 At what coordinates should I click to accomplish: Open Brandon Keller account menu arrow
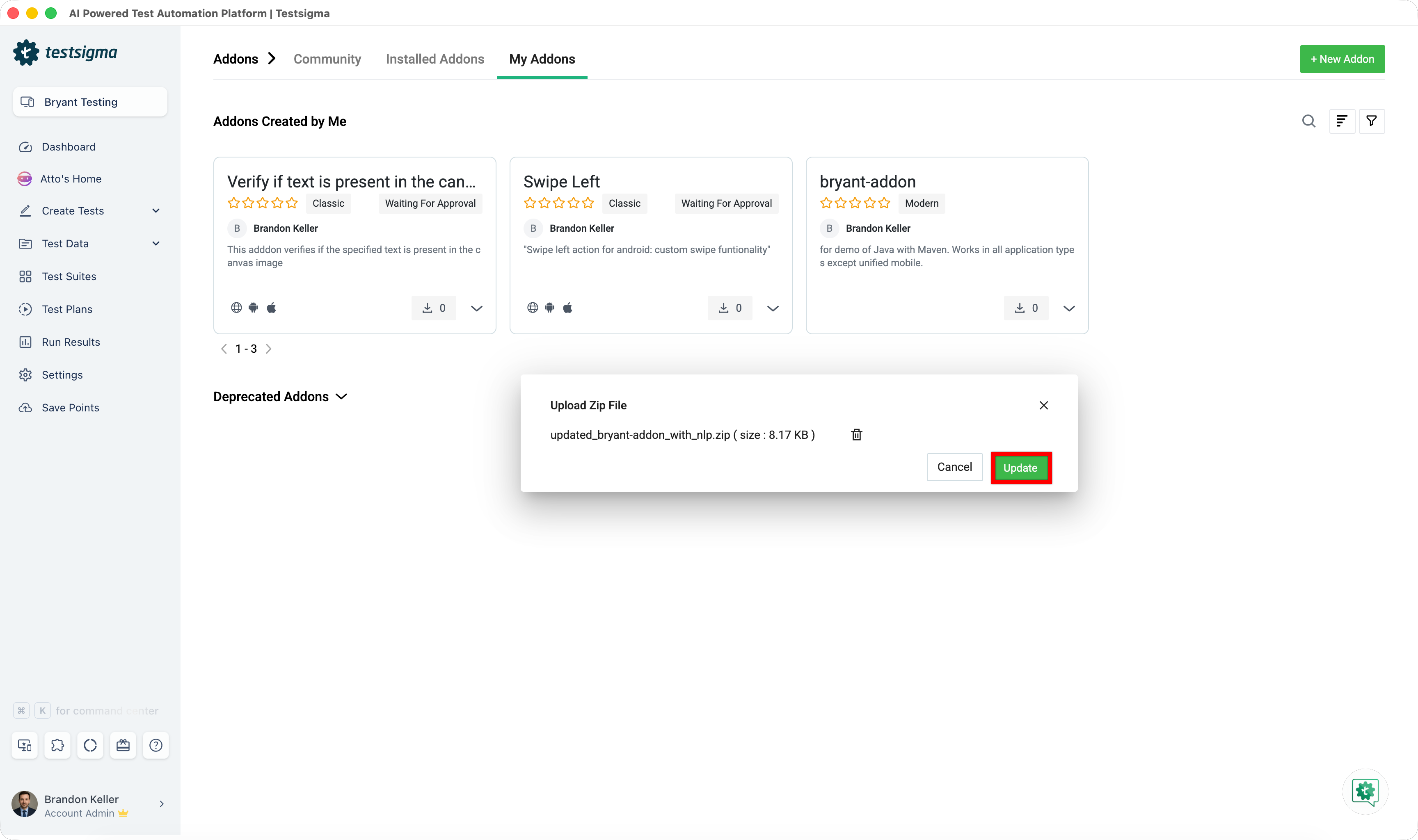(x=161, y=804)
